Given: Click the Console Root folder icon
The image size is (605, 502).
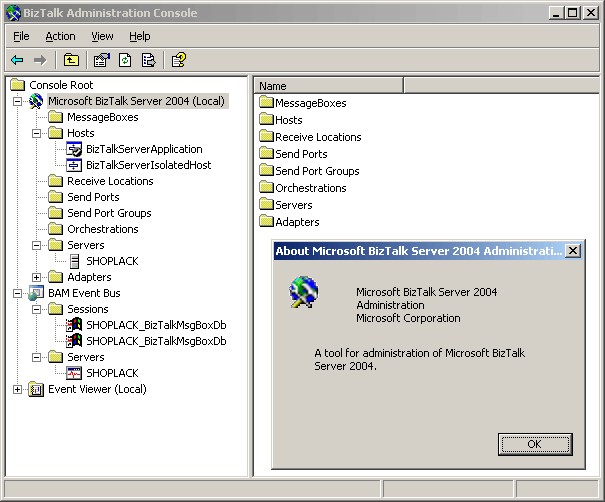Looking at the screenshot, I should tap(17, 85).
